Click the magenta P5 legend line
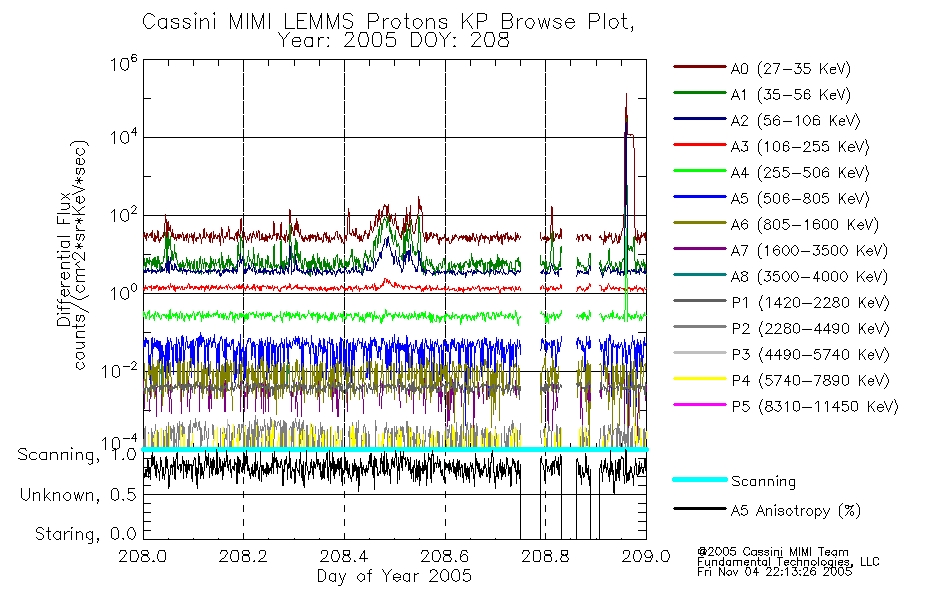950x600 pixels. 700,404
